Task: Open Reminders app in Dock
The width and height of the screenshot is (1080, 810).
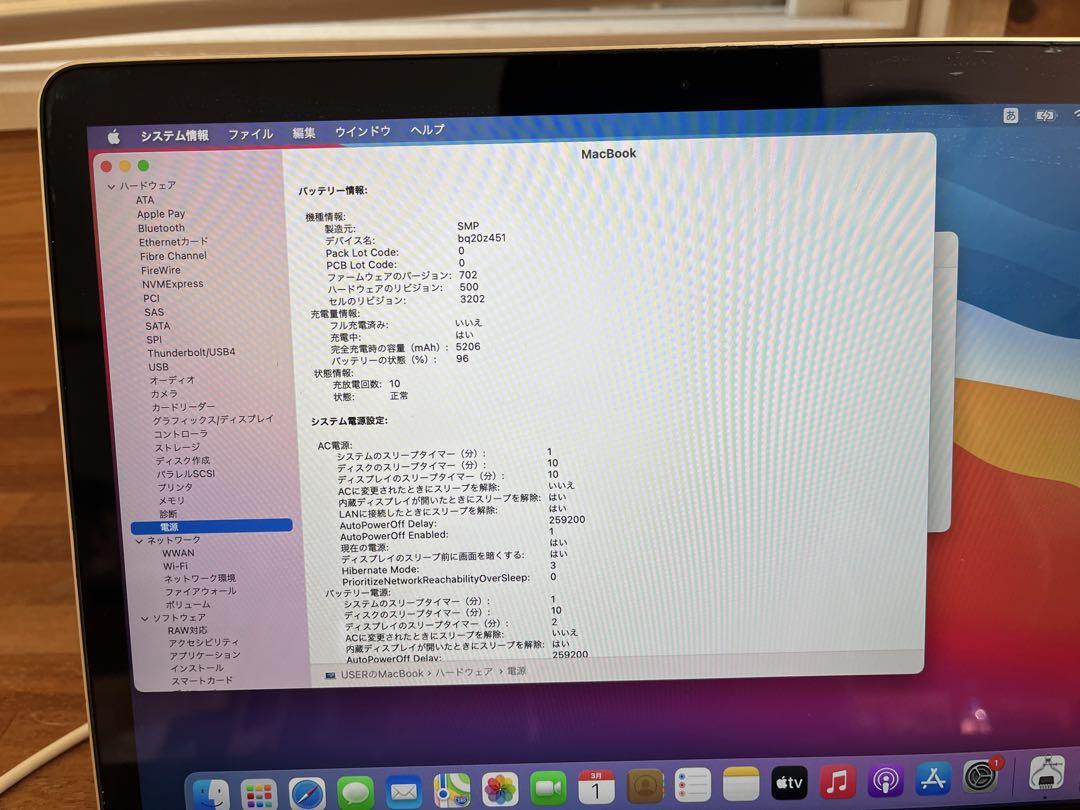Action: 693,785
